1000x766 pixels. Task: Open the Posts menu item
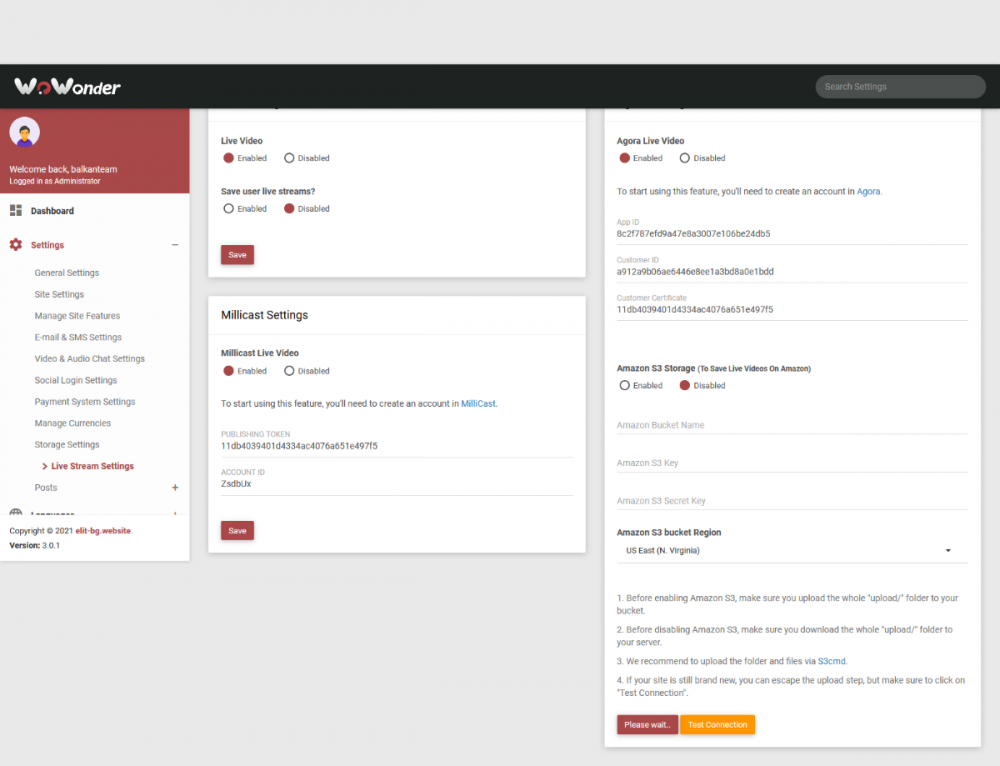pos(46,487)
